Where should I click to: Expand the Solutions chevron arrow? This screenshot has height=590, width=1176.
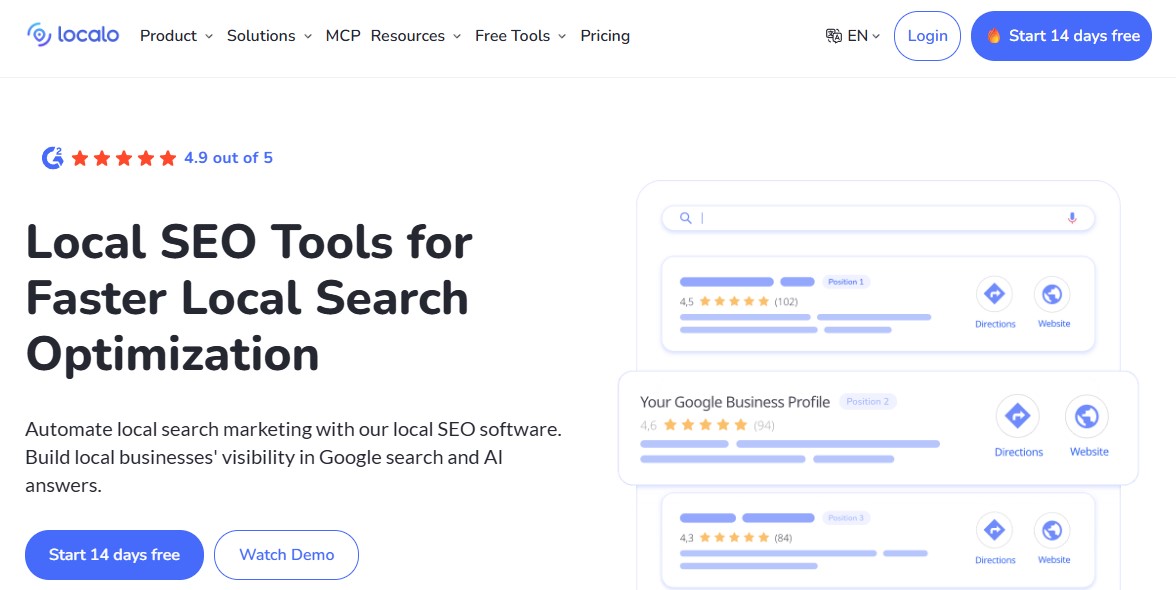tap(308, 36)
